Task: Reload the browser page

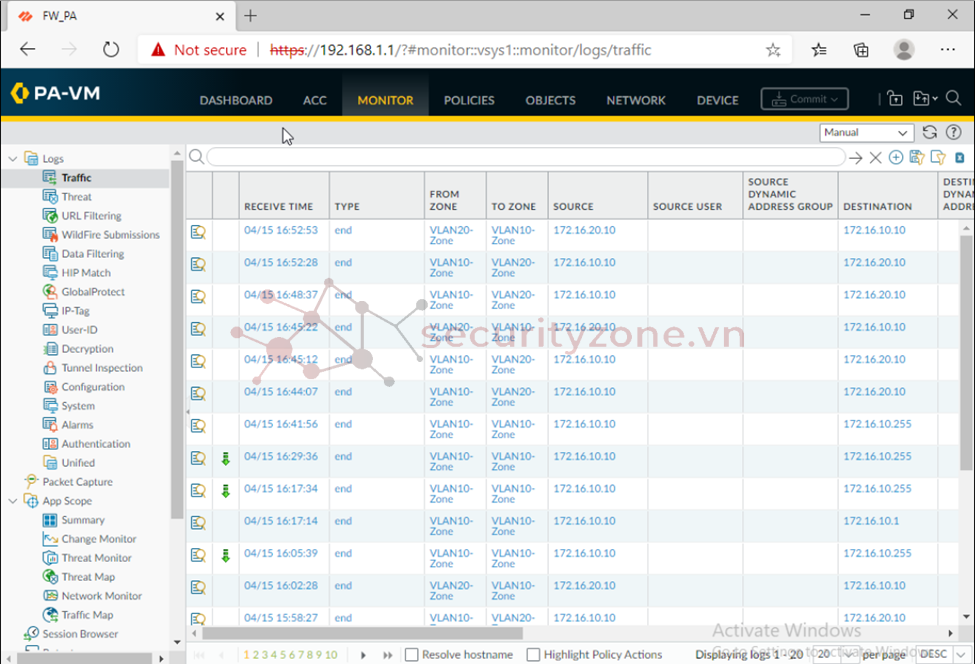Action: [111, 49]
